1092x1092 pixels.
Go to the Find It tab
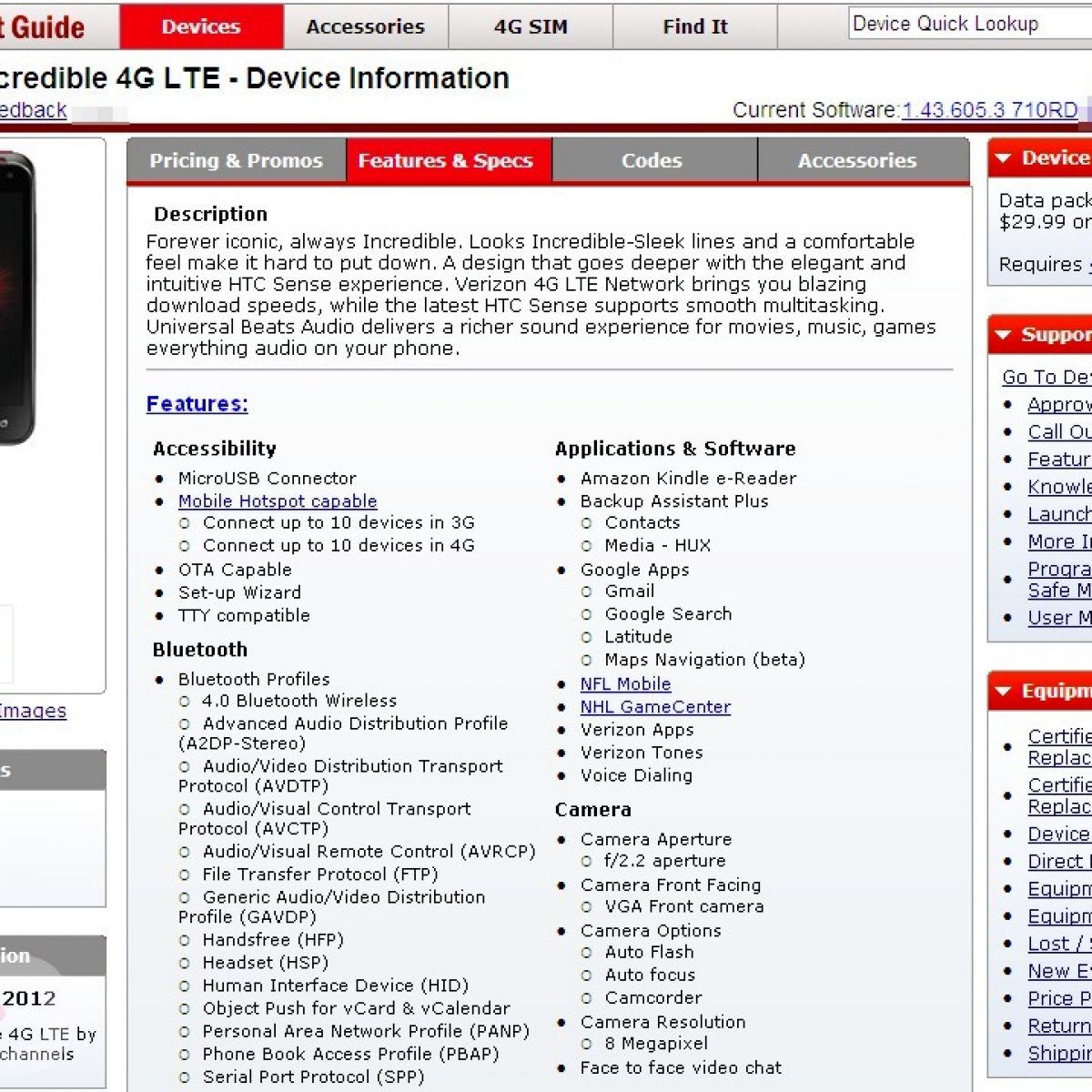coord(695,26)
